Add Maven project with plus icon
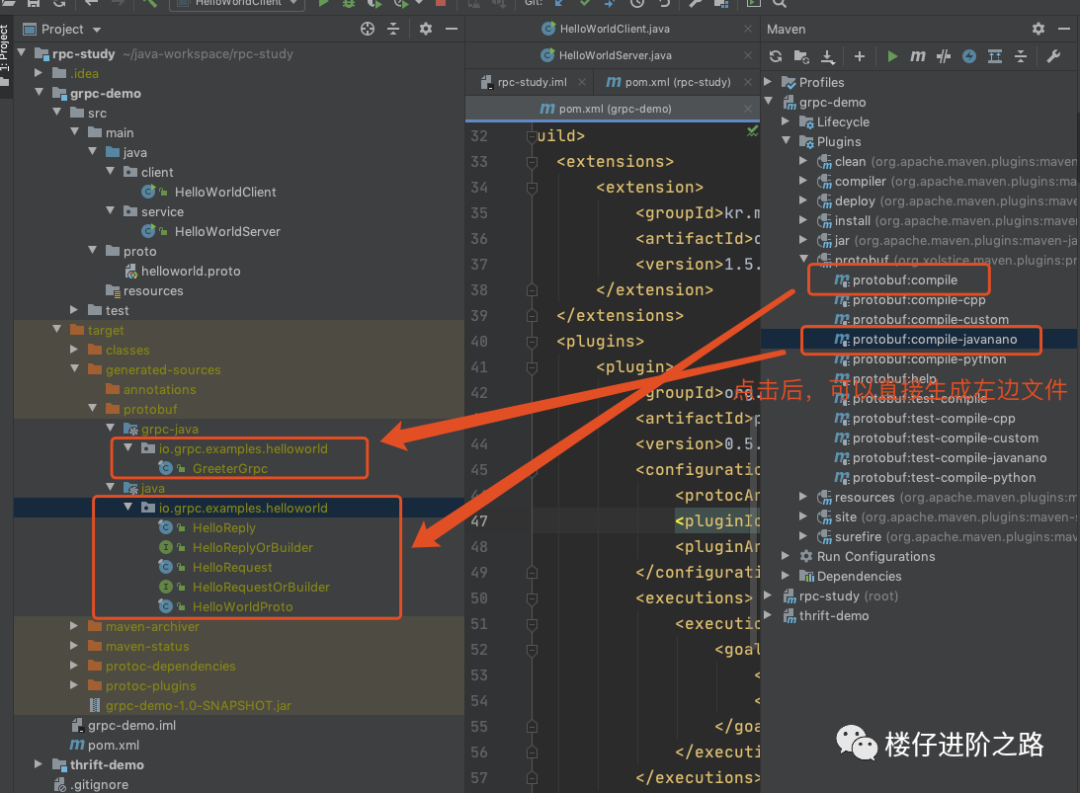This screenshot has width=1080, height=793. click(860, 56)
